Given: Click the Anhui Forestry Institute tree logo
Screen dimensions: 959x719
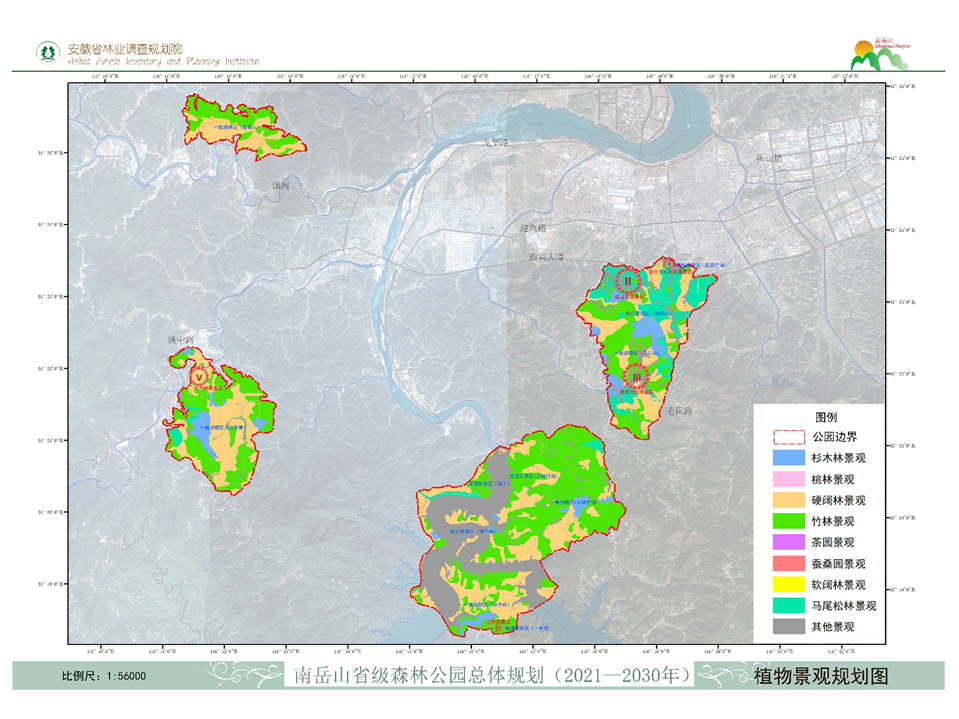Looking at the screenshot, I should click(x=47, y=52).
